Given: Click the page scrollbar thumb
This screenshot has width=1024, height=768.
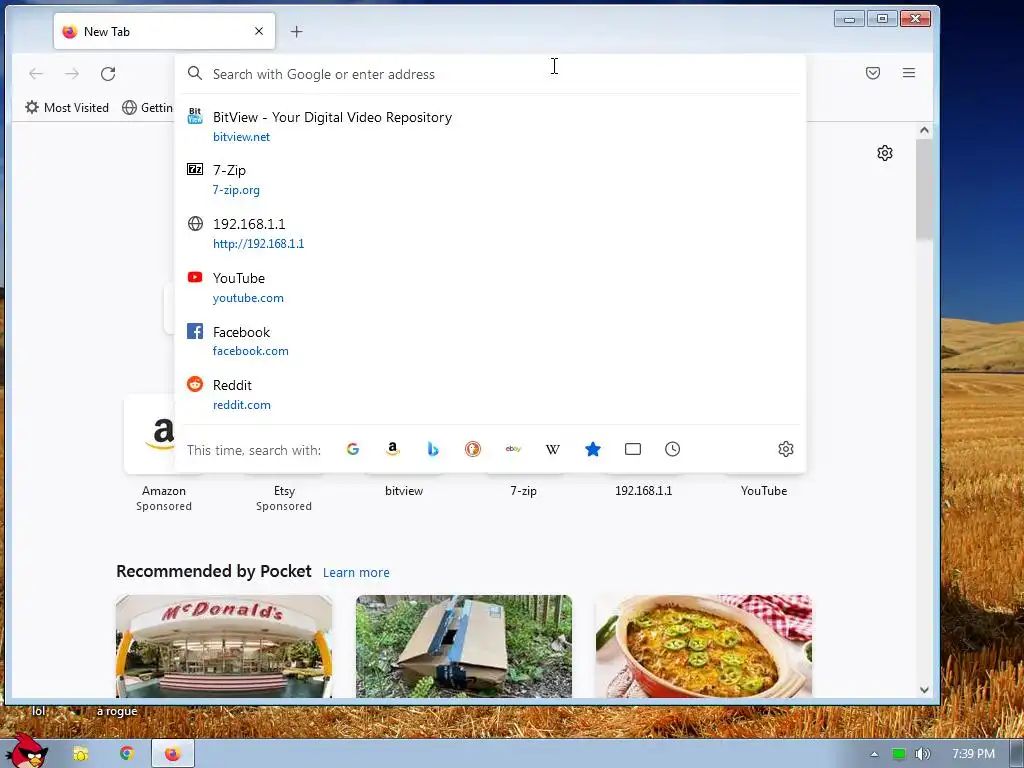Looking at the screenshot, I should [924, 189].
